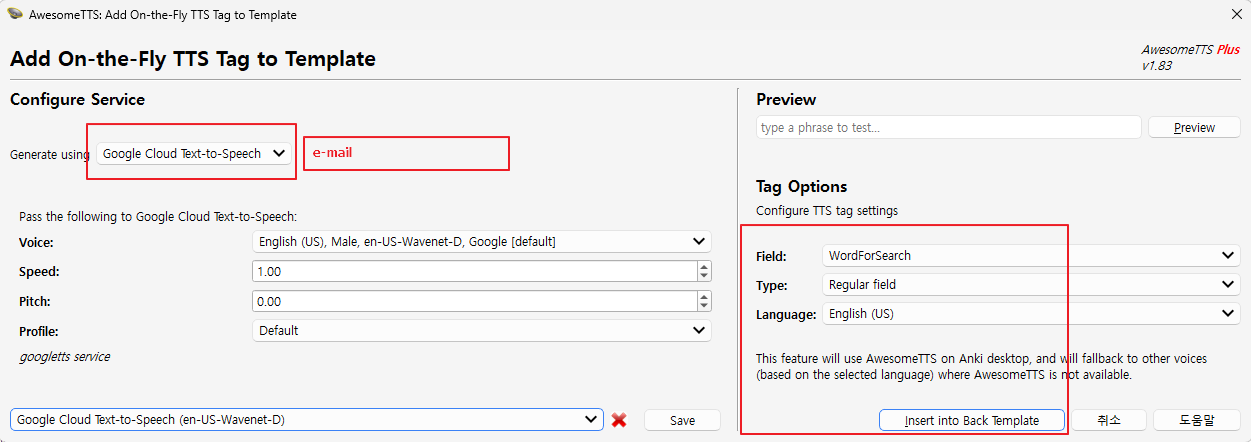Viewport: 1251px width, 442px height.
Task: Decrease the Pitch value with the down arrow
Action: 704,306
